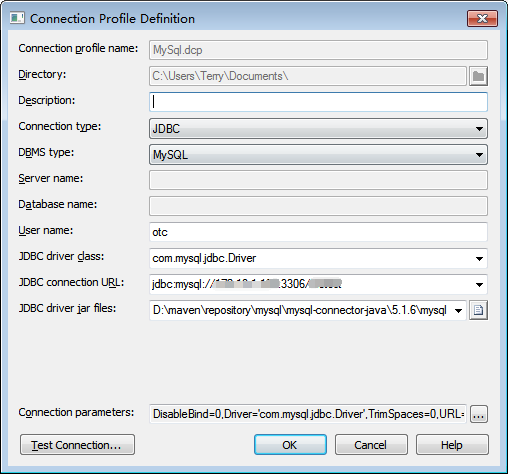Open connection parameters ellipsis button
The width and height of the screenshot is (508, 474).
[x=479, y=414]
